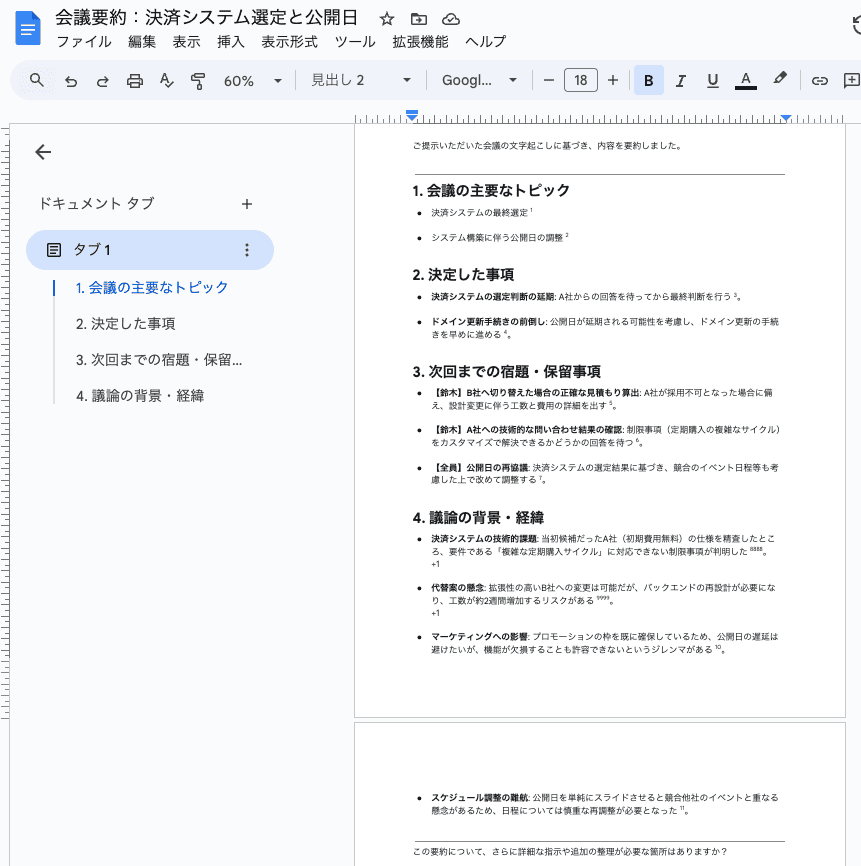
Task: Run spelling and grammar check icon
Action: 166,81
